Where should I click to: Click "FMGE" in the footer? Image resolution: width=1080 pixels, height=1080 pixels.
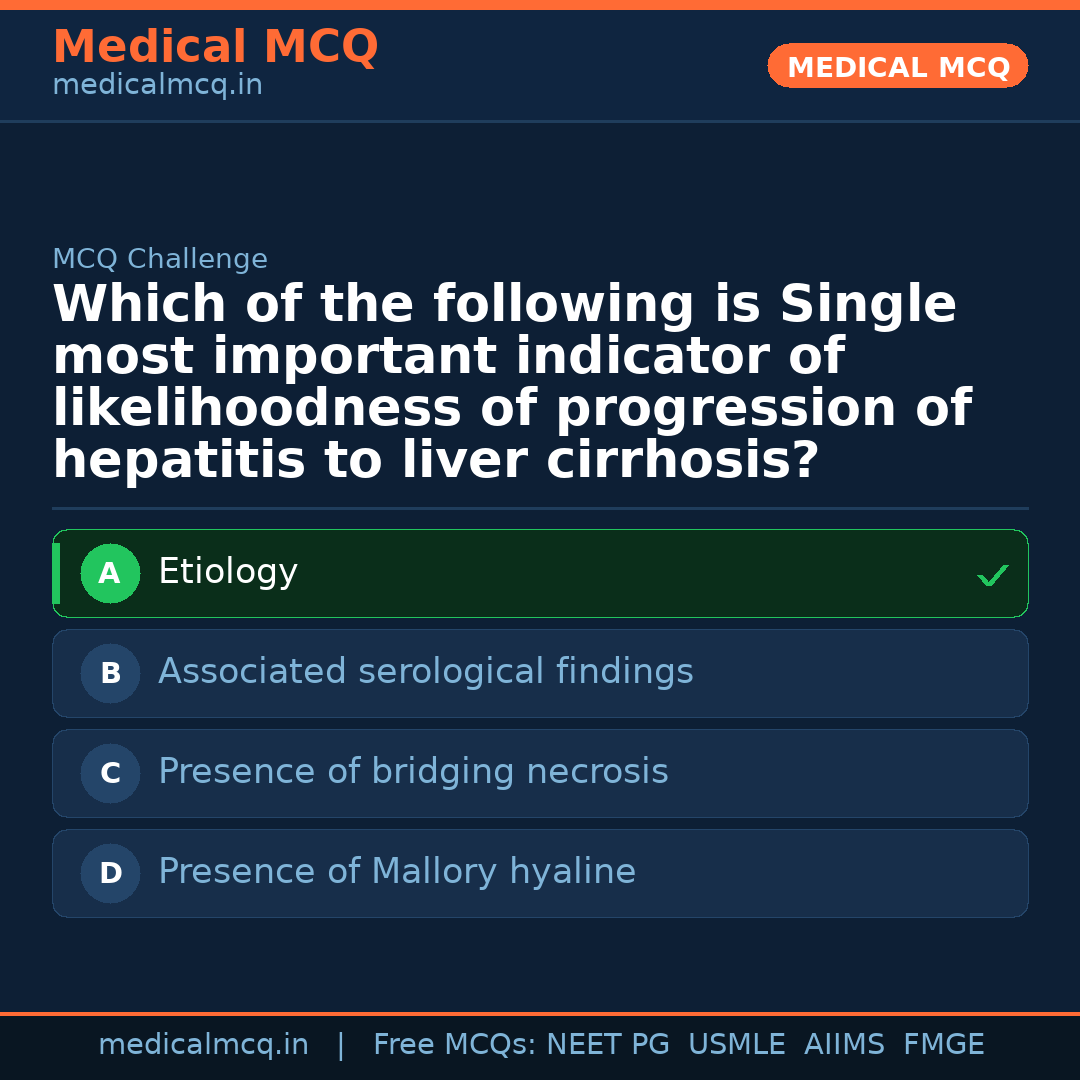tap(943, 1045)
